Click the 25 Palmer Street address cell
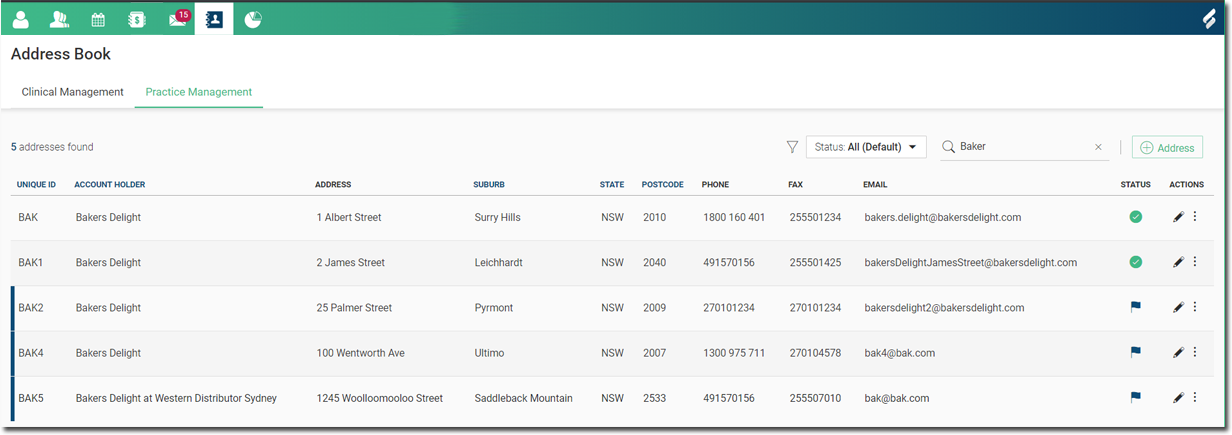Viewport: 1232px width, 435px height. click(x=354, y=307)
